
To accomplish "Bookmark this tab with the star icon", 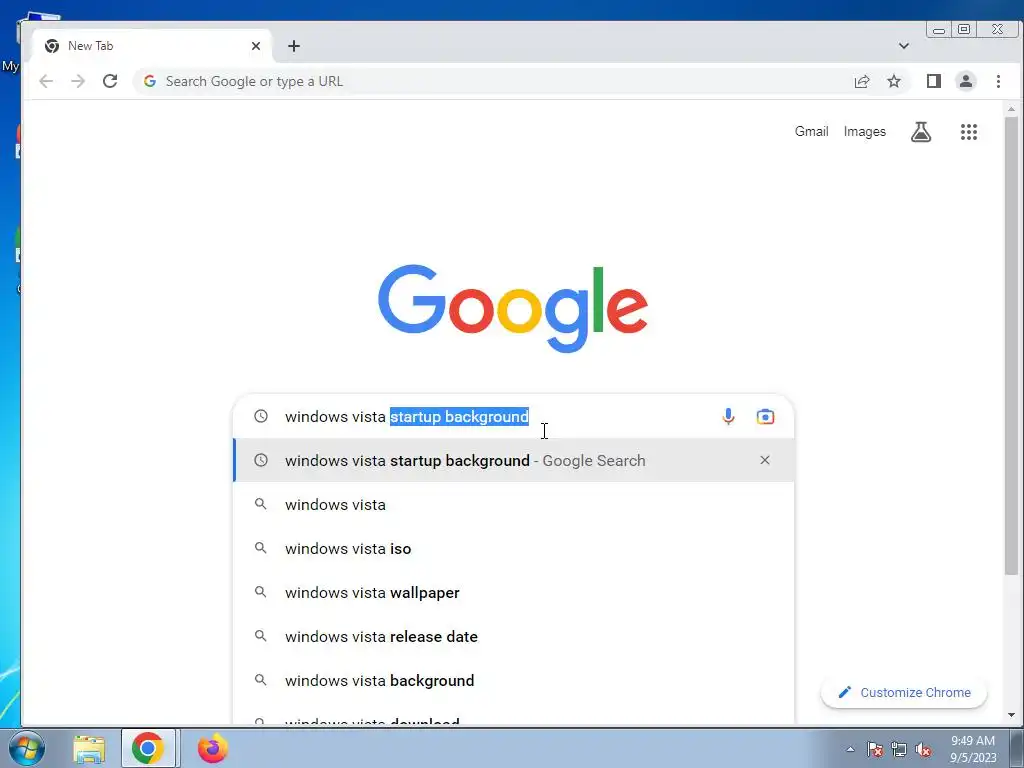I will pos(893,81).
